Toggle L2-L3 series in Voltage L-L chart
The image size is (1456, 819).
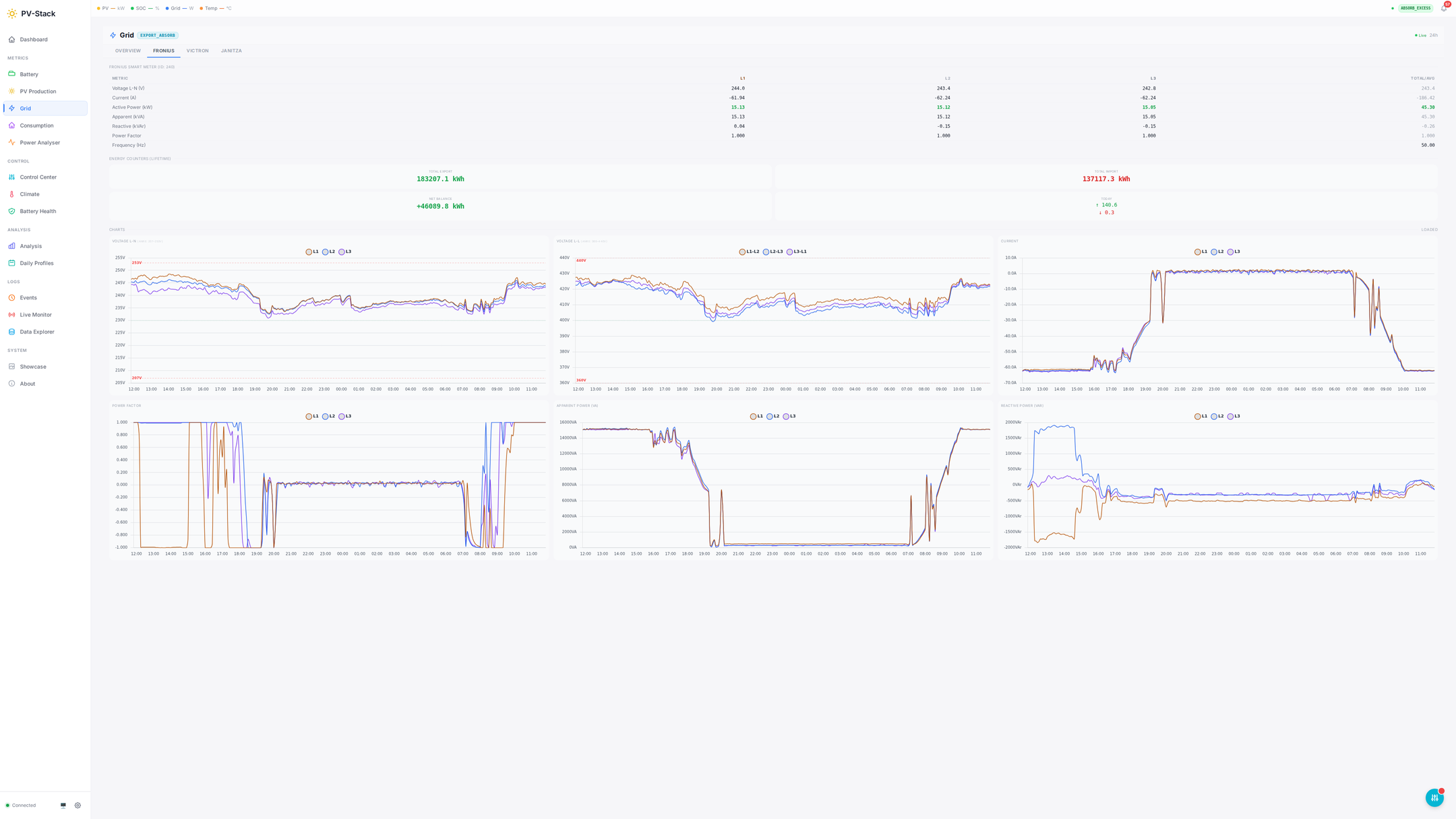[x=772, y=251]
